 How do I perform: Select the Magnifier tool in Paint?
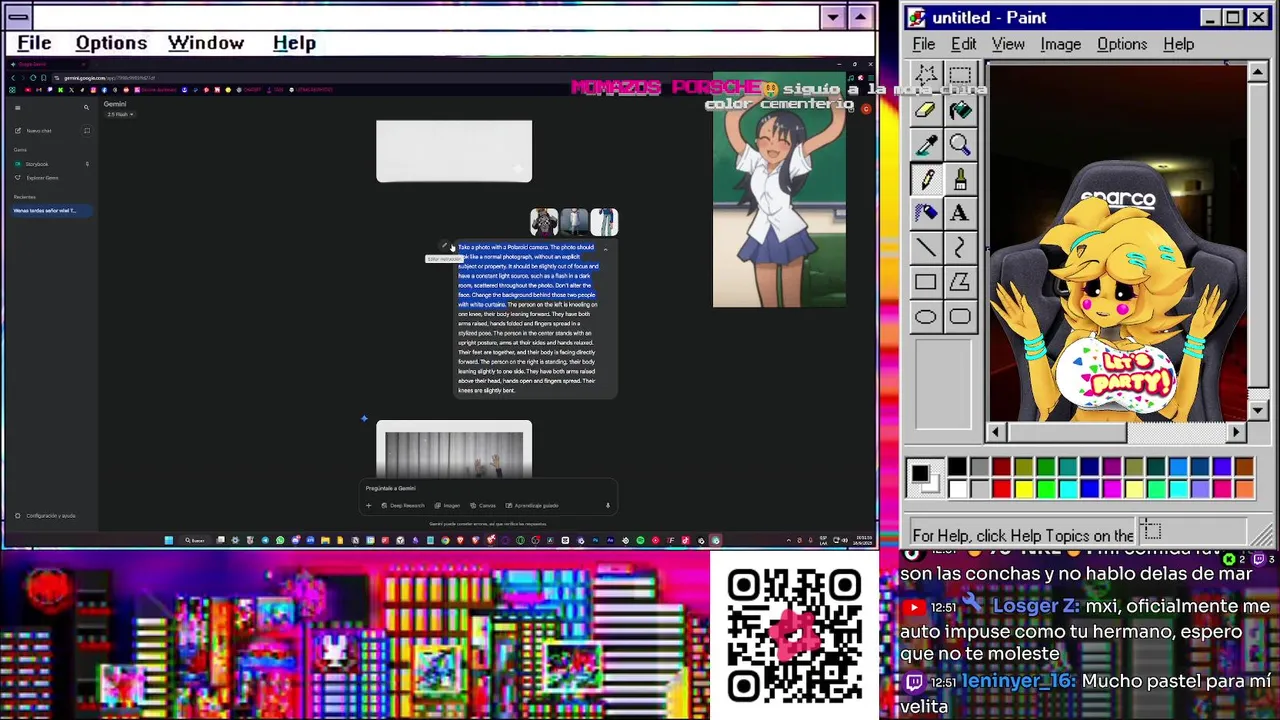click(960, 145)
